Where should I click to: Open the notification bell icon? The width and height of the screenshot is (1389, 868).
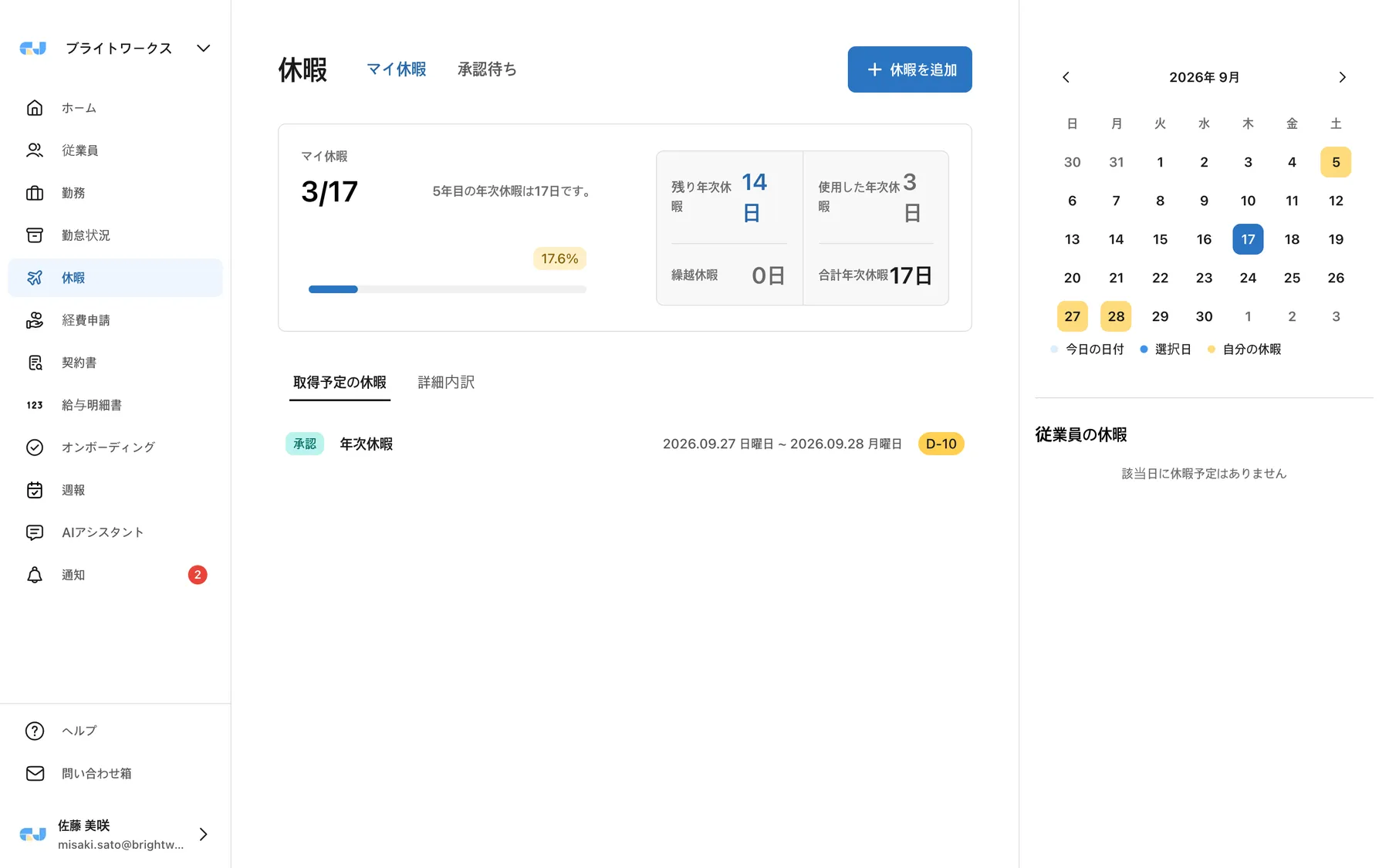[x=35, y=575]
